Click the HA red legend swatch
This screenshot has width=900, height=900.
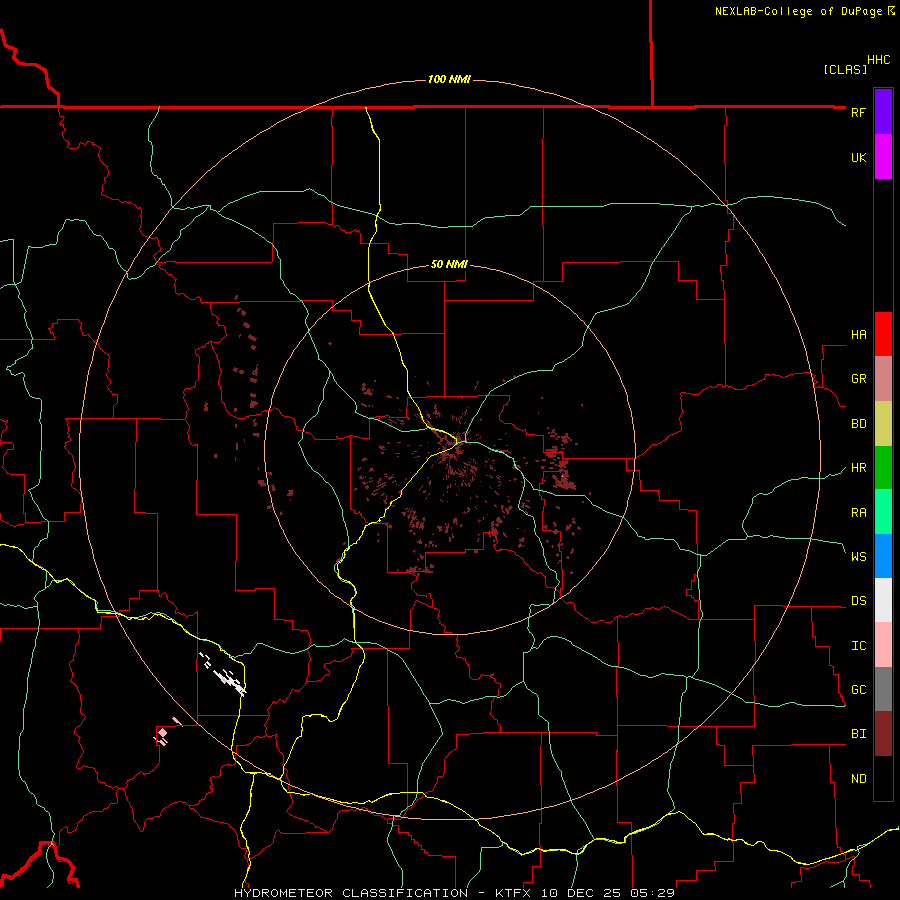point(883,334)
